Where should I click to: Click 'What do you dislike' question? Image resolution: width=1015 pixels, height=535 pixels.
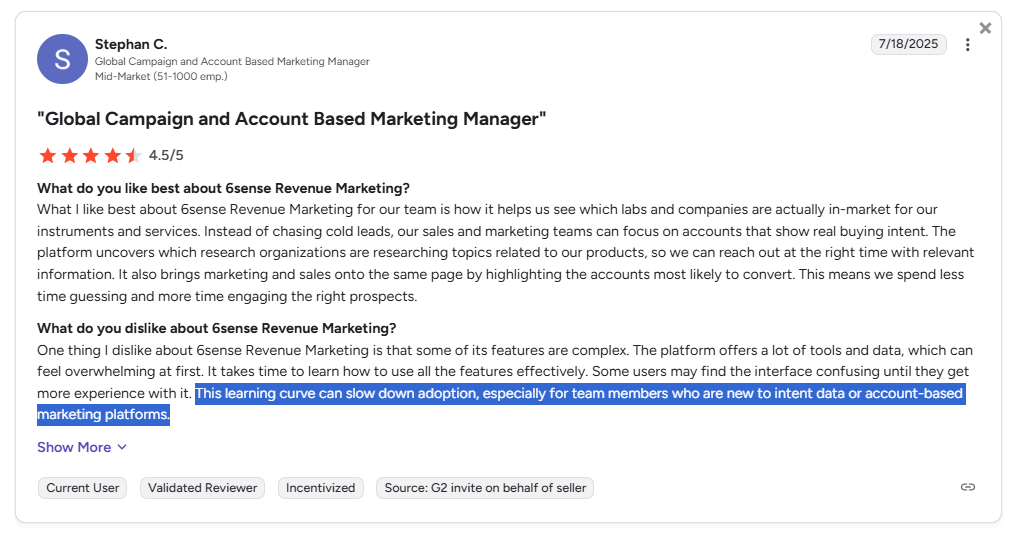(x=216, y=328)
